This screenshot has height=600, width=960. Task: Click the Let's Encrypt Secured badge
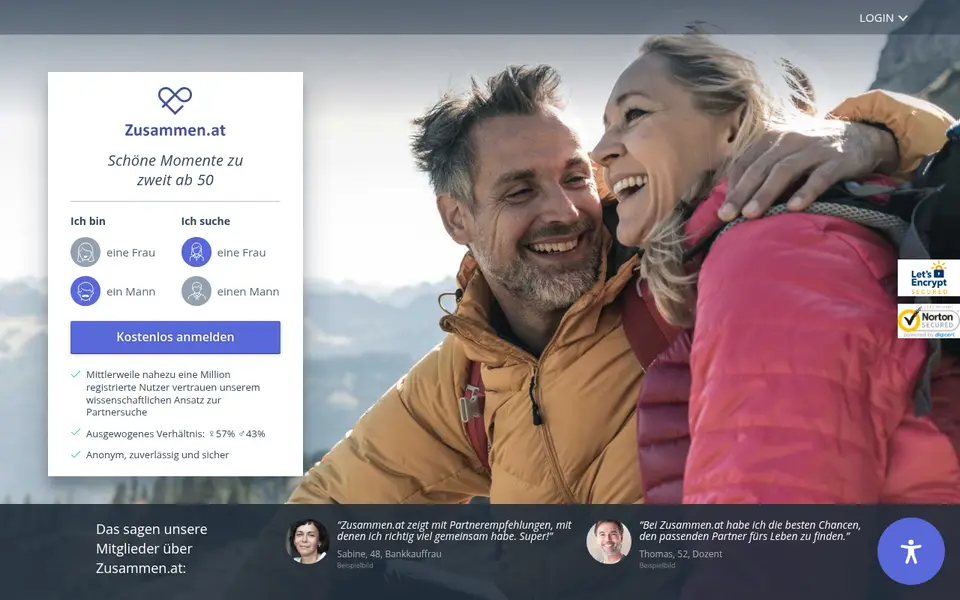tap(929, 278)
